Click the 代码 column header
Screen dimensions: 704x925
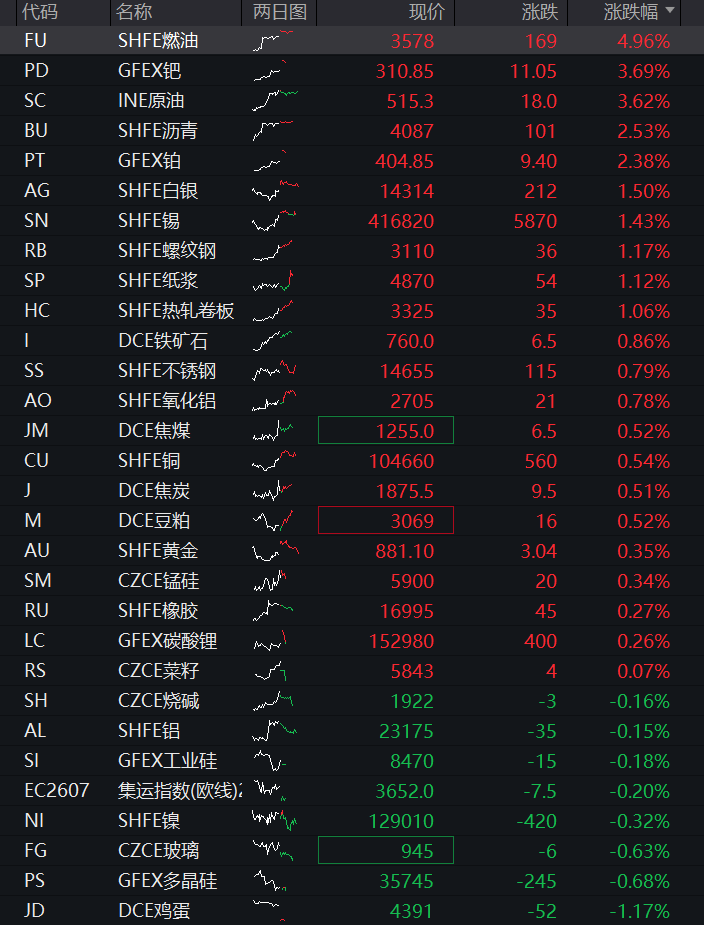coord(40,11)
